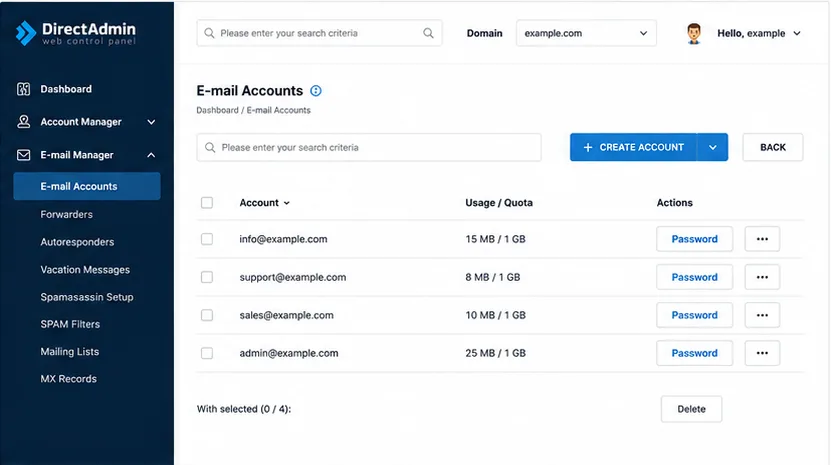Click the info@example.com account name
This screenshot has height=465, width=831.
click(283, 239)
